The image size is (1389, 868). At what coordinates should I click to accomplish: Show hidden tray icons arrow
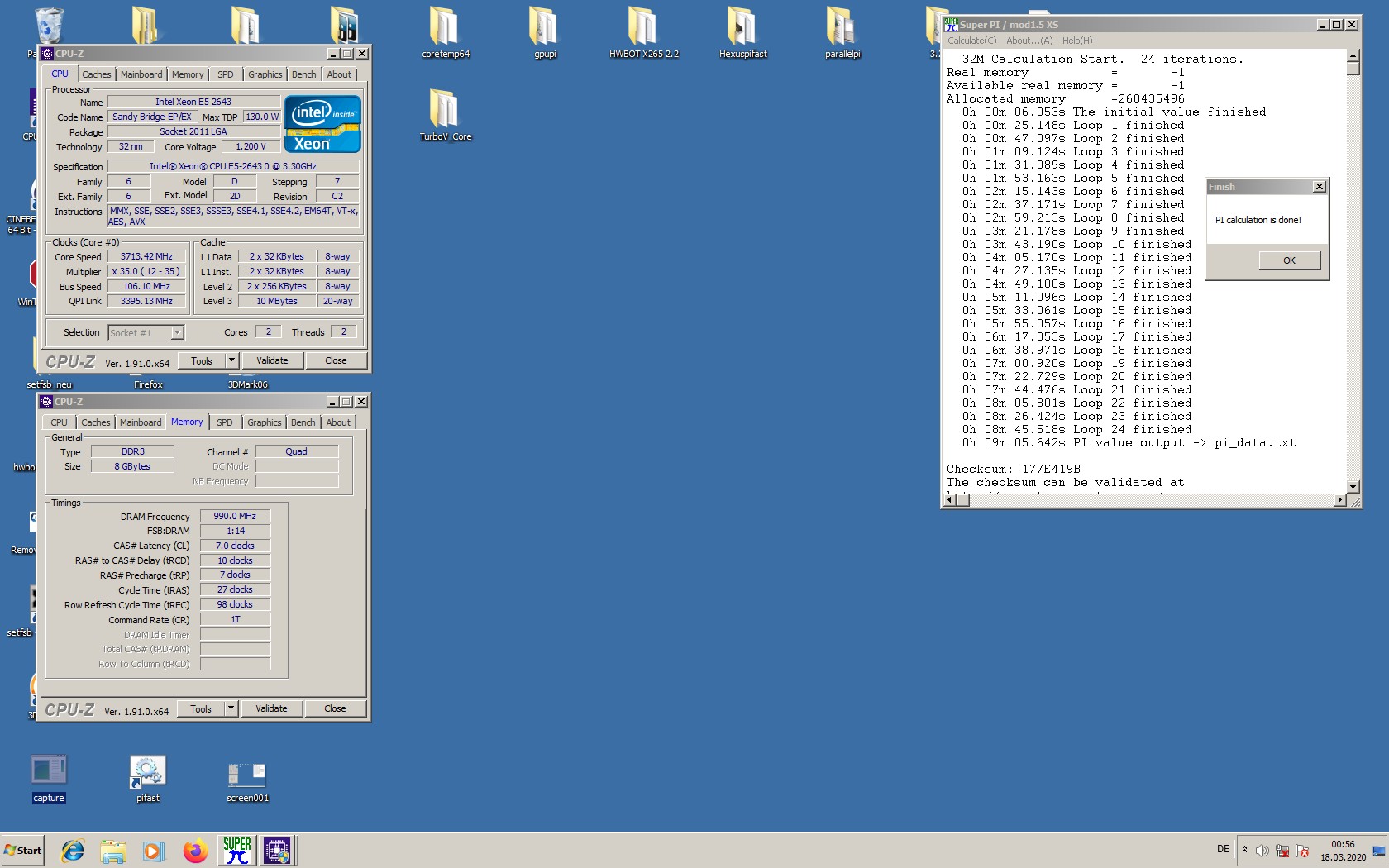tap(1244, 850)
